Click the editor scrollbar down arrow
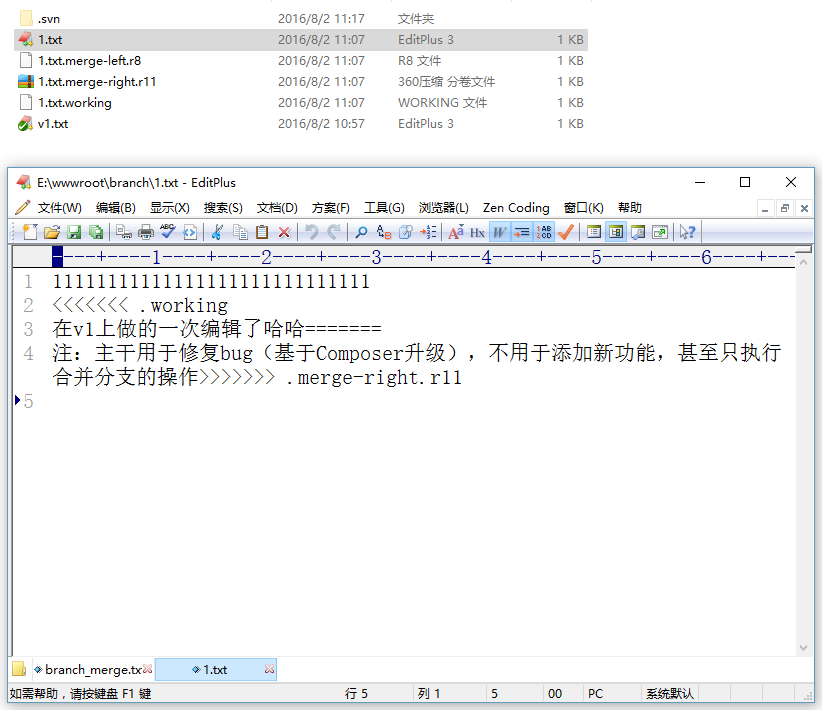The width and height of the screenshot is (822, 710). click(x=803, y=648)
